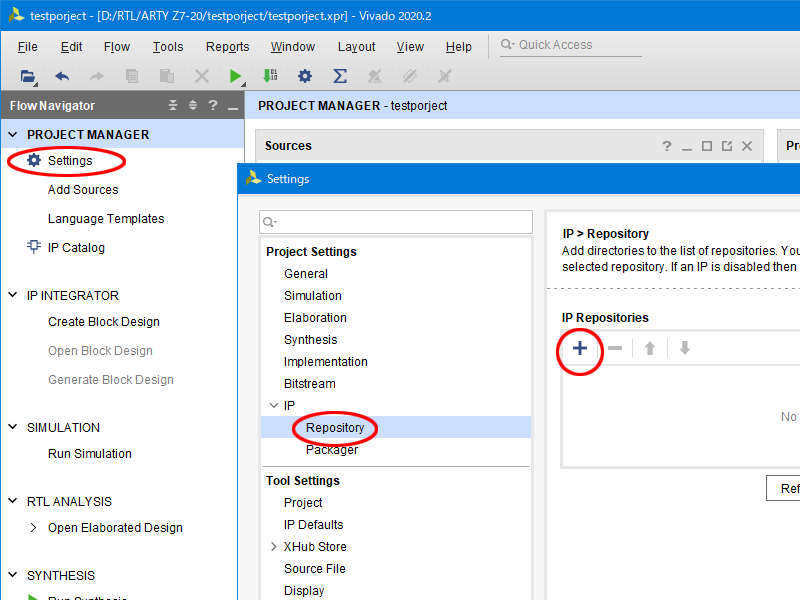The image size is (800, 600).
Task: Open the Tools menu
Action: (168, 47)
